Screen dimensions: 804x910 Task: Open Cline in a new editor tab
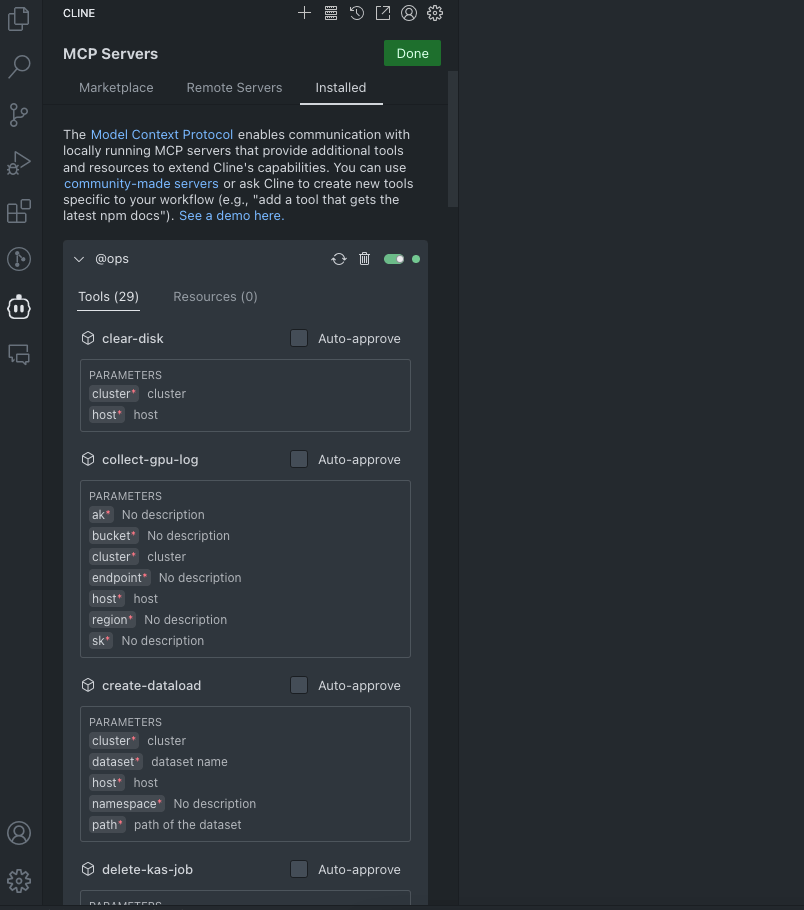[x=383, y=13]
